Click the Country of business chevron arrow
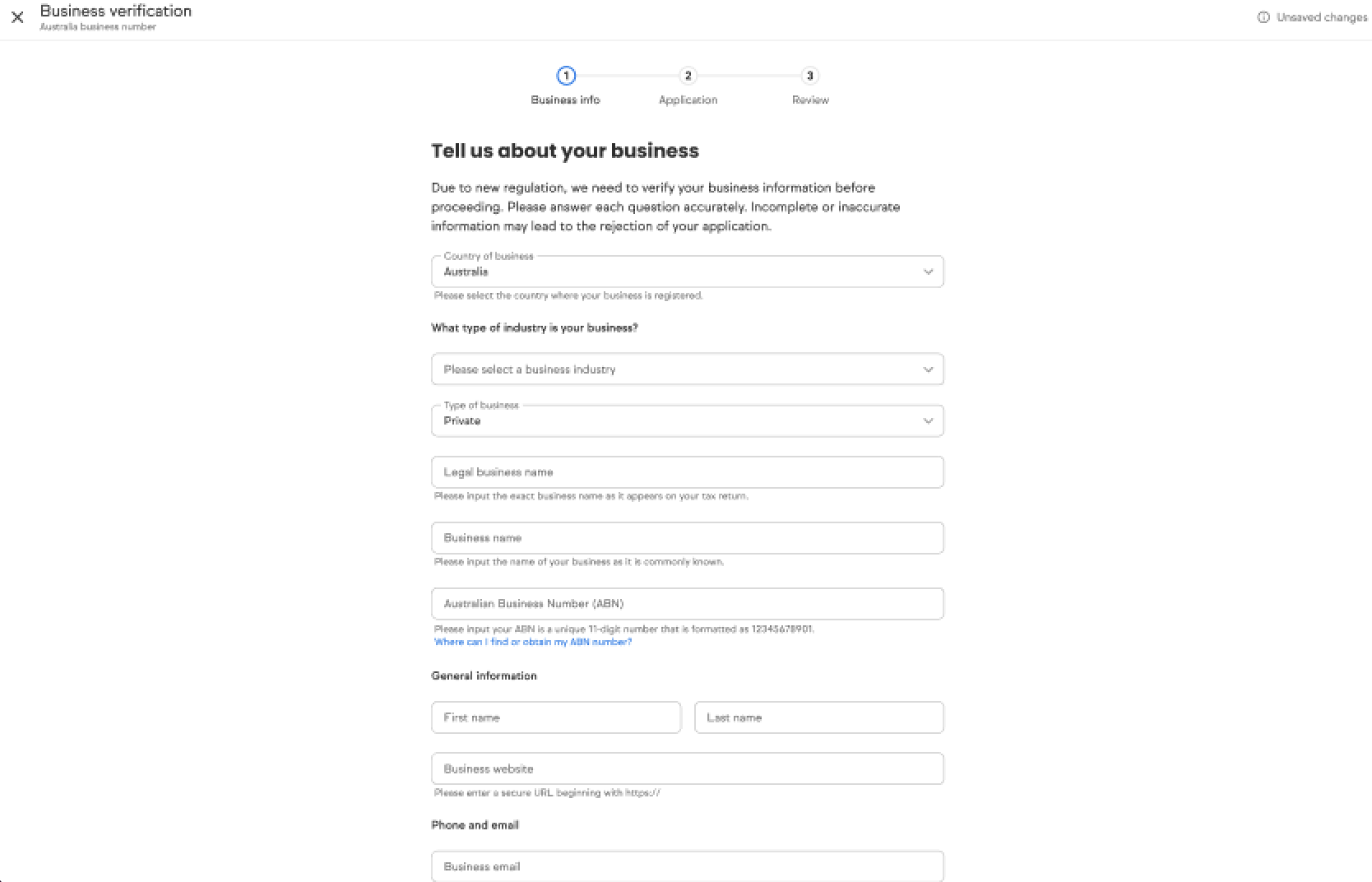 pos(928,272)
